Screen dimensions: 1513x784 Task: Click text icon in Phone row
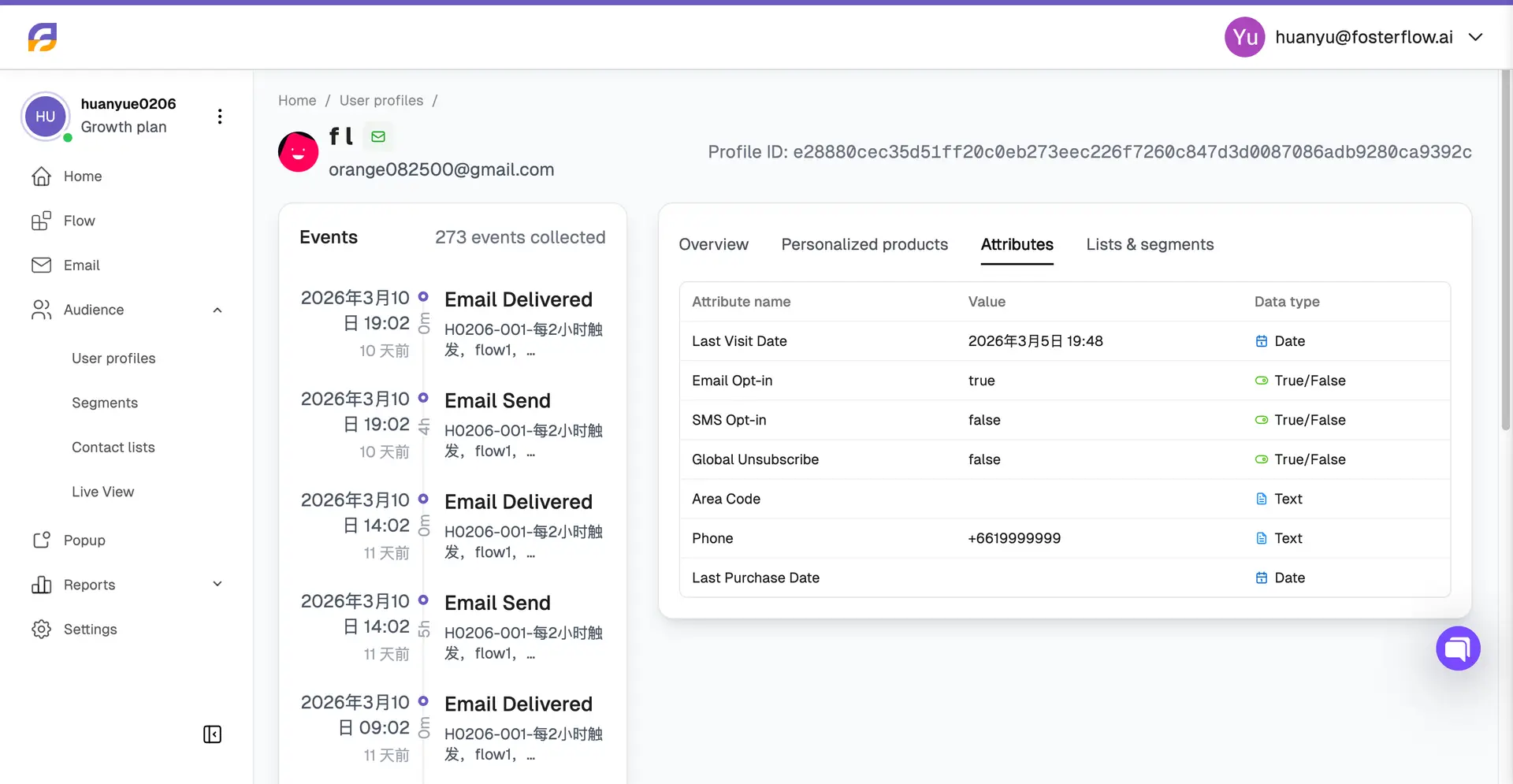pyautogui.click(x=1262, y=538)
